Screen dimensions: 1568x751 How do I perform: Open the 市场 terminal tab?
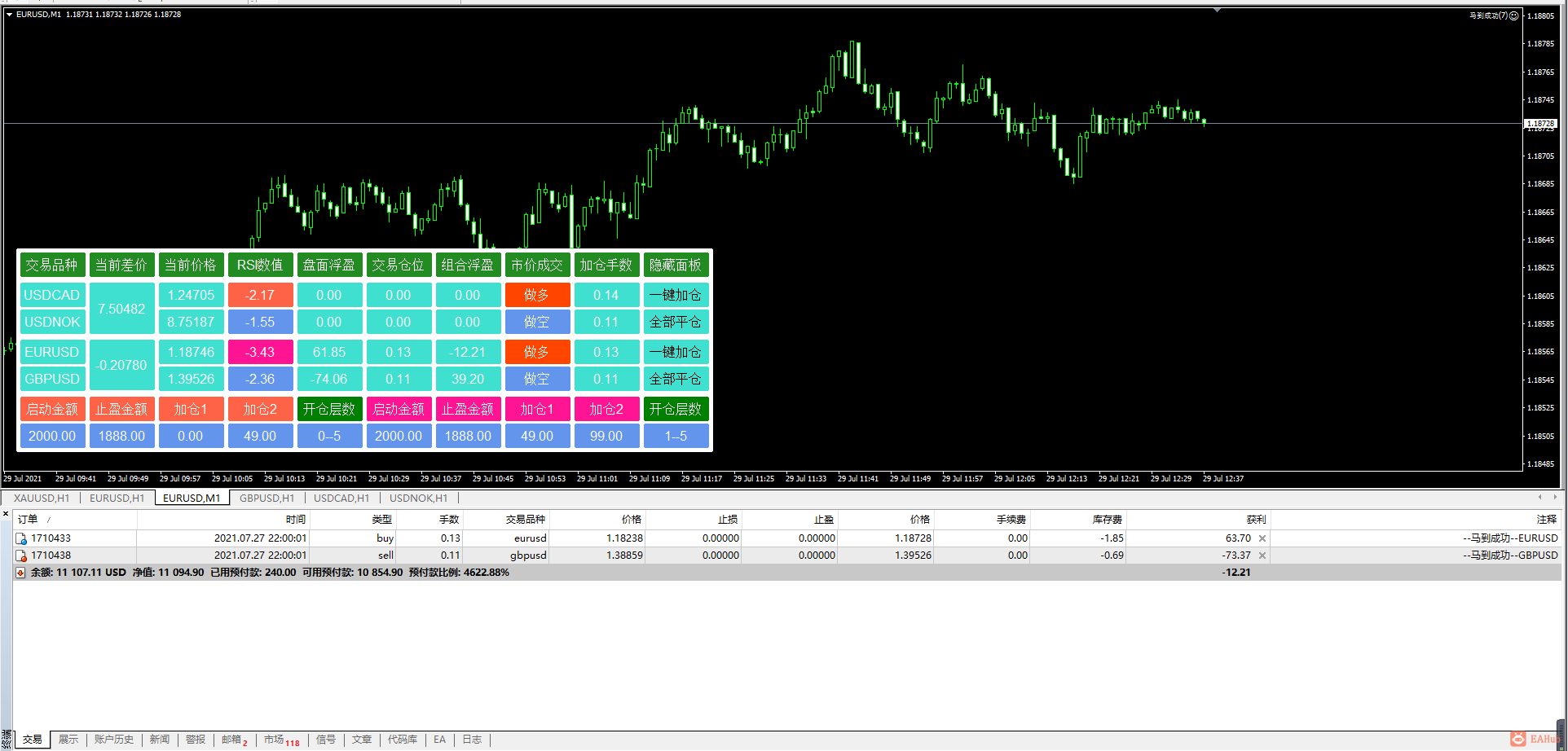281,740
